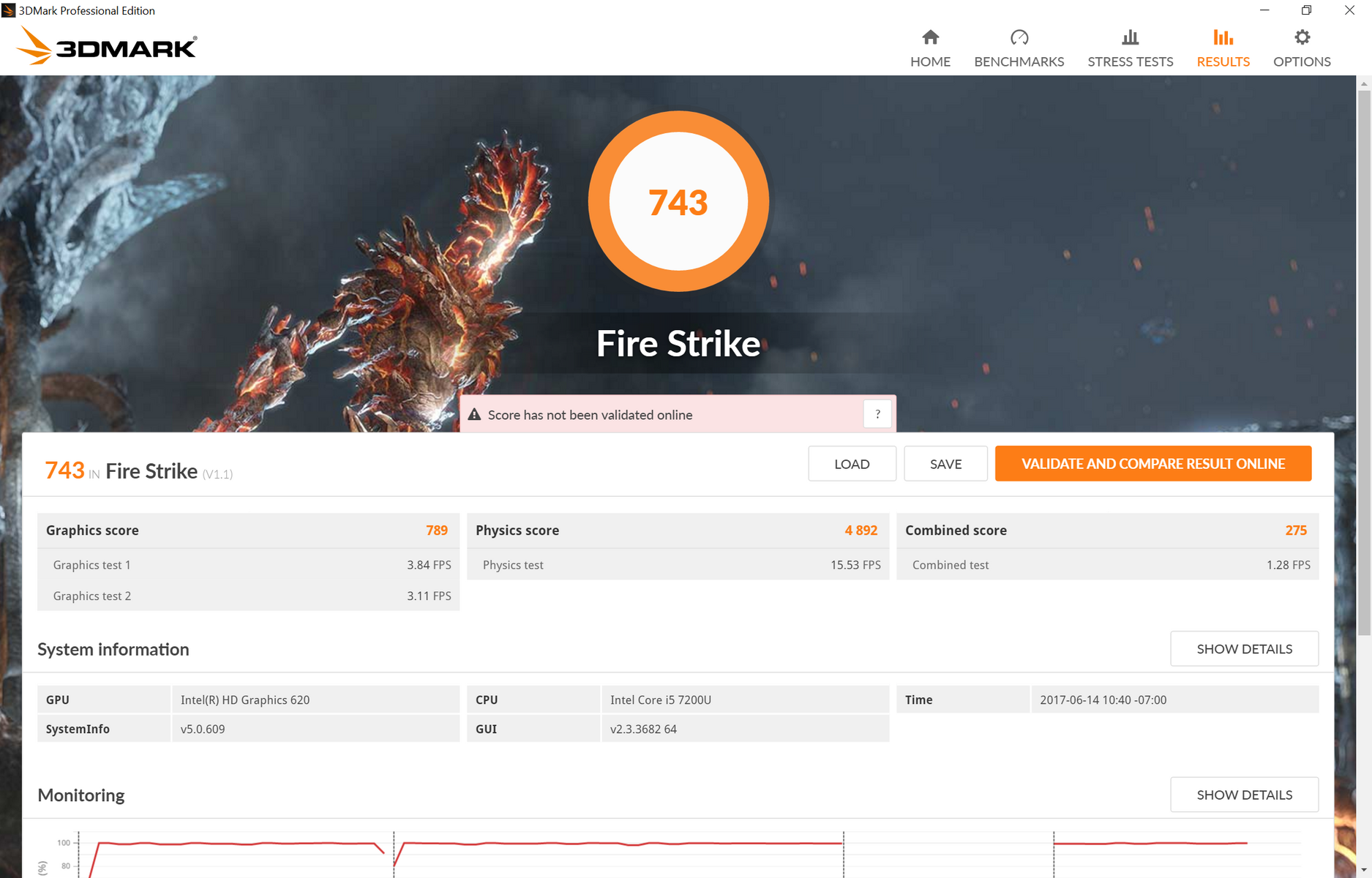Click the vertical scrollbar thumb

click(1364, 362)
